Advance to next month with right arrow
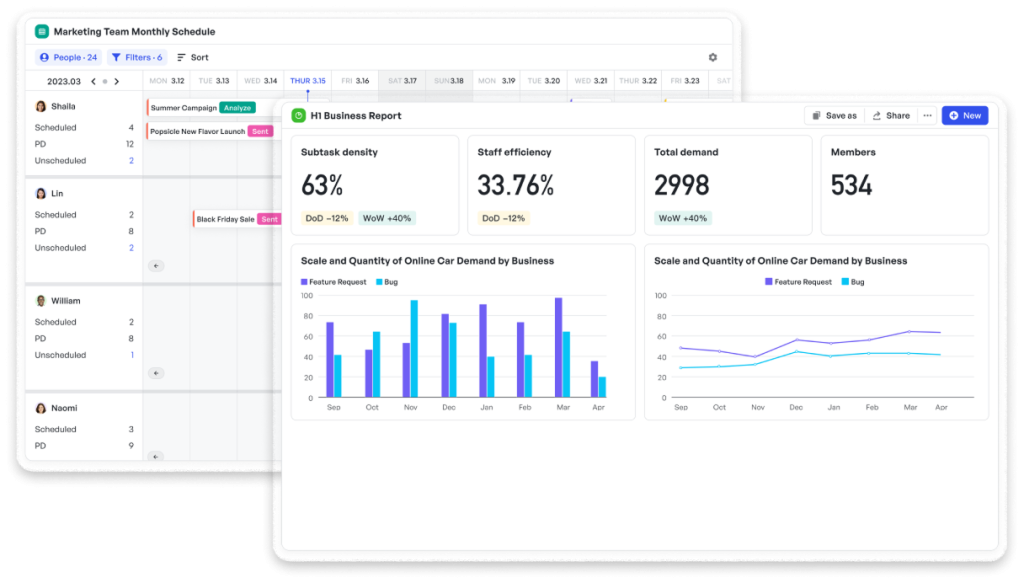1024x583 pixels. click(117, 82)
